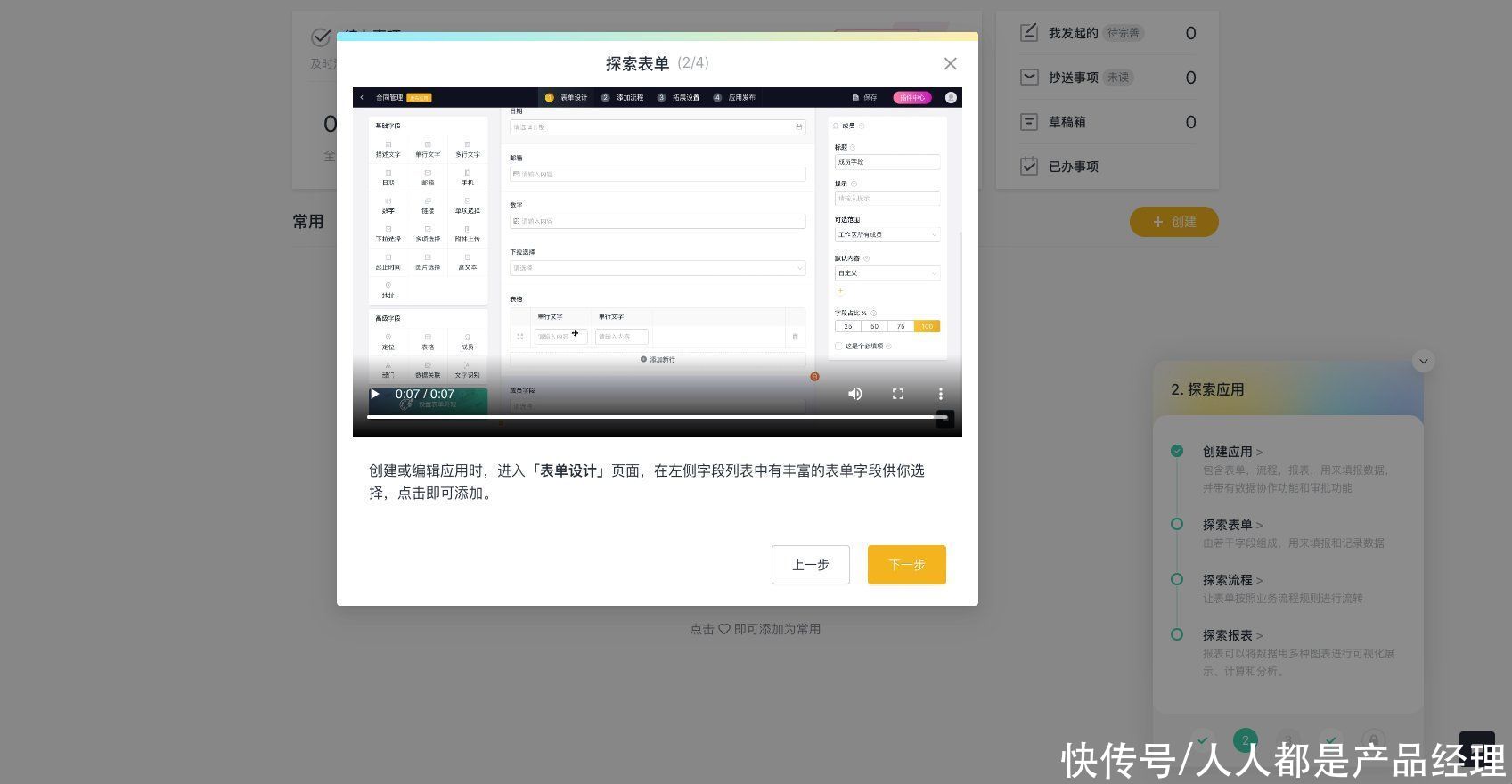
Task: Close the 探索表单 guide dialog
Action: click(x=950, y=64)
